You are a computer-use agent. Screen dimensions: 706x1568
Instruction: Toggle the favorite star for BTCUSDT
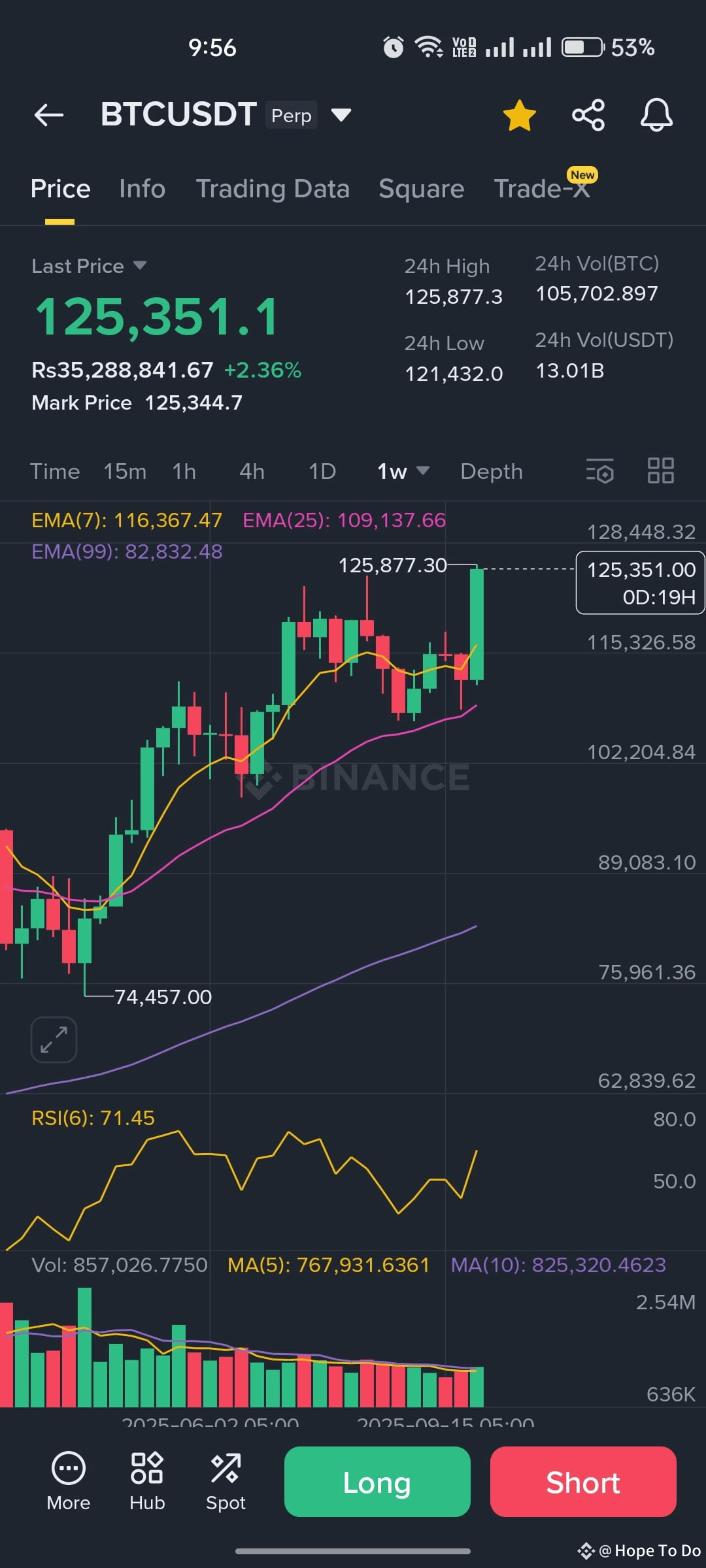tap(520, 115)
